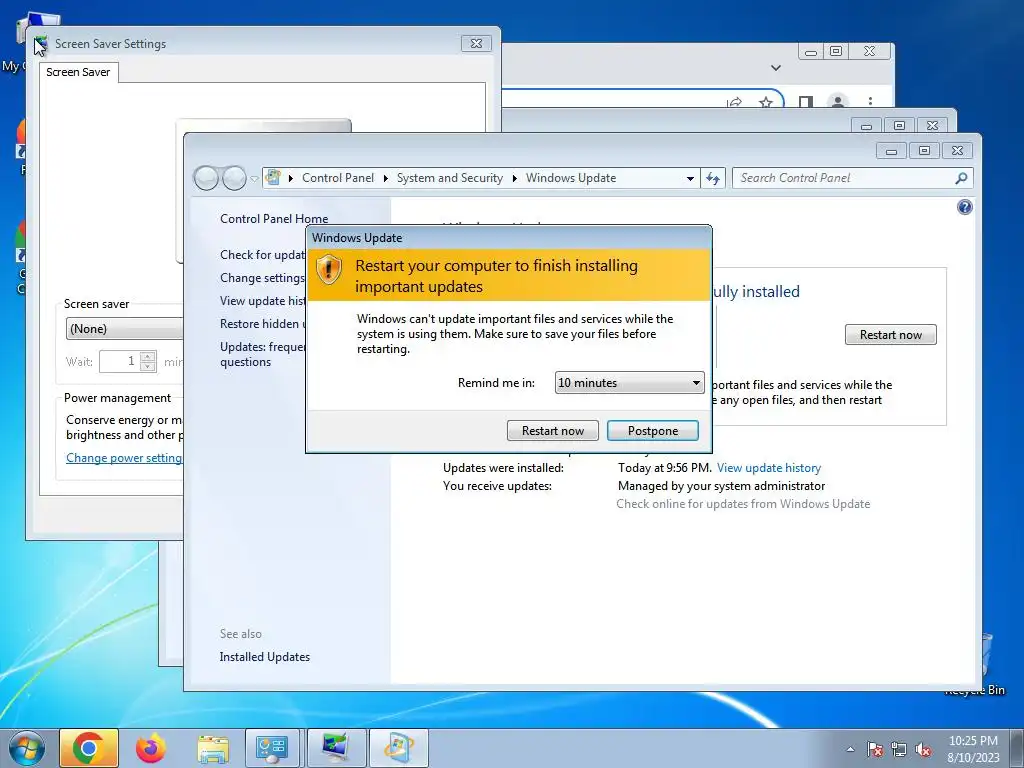The image size is (1024, 768).
Task: Click the address bar refresh button
Action: [712, 178]
